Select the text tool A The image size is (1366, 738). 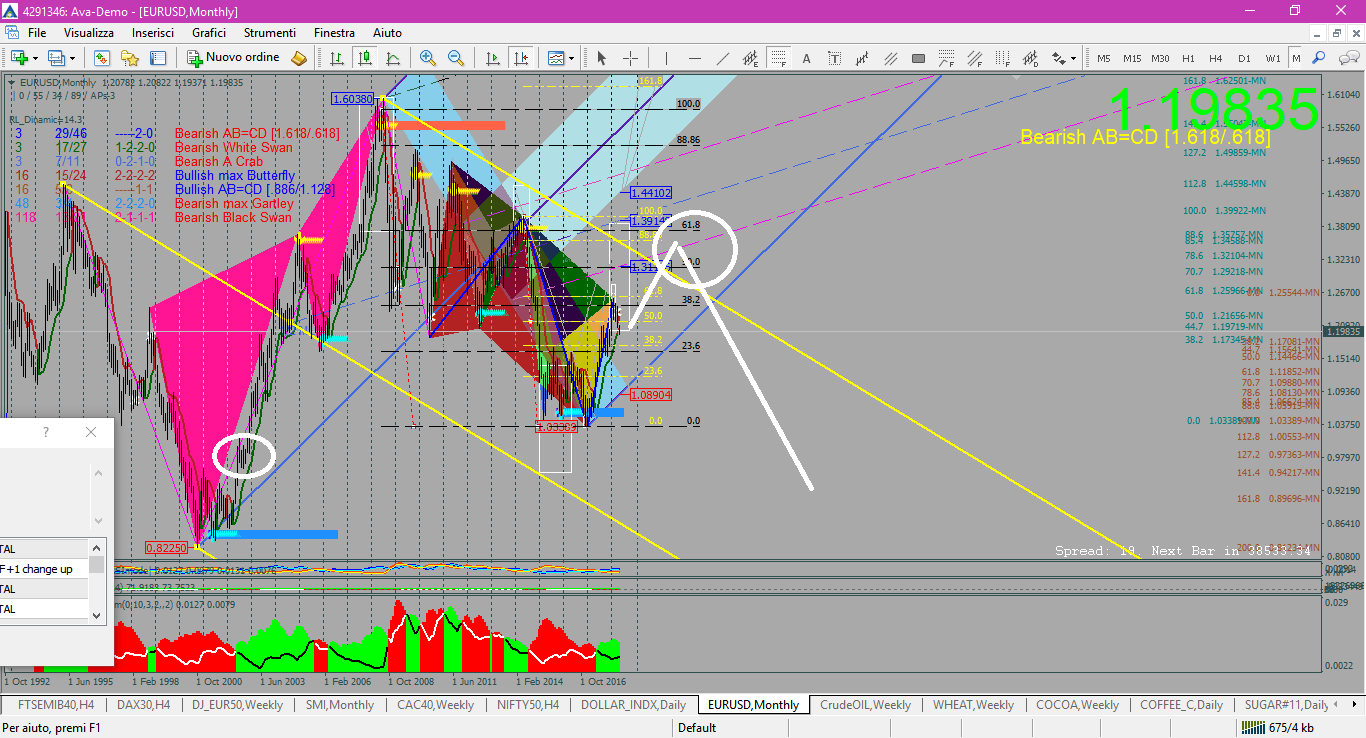click(806, 58)
